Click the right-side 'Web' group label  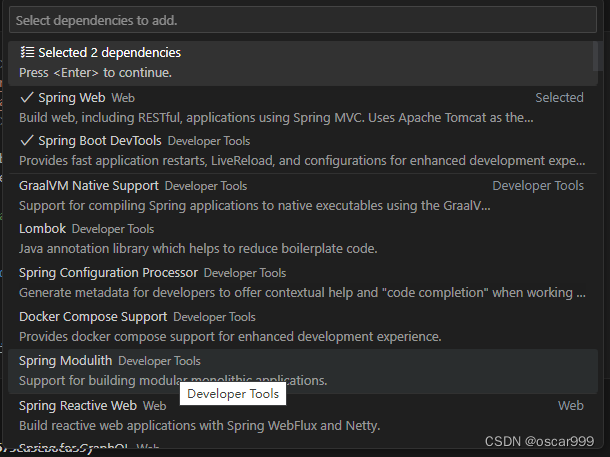[x=571, y=406]
